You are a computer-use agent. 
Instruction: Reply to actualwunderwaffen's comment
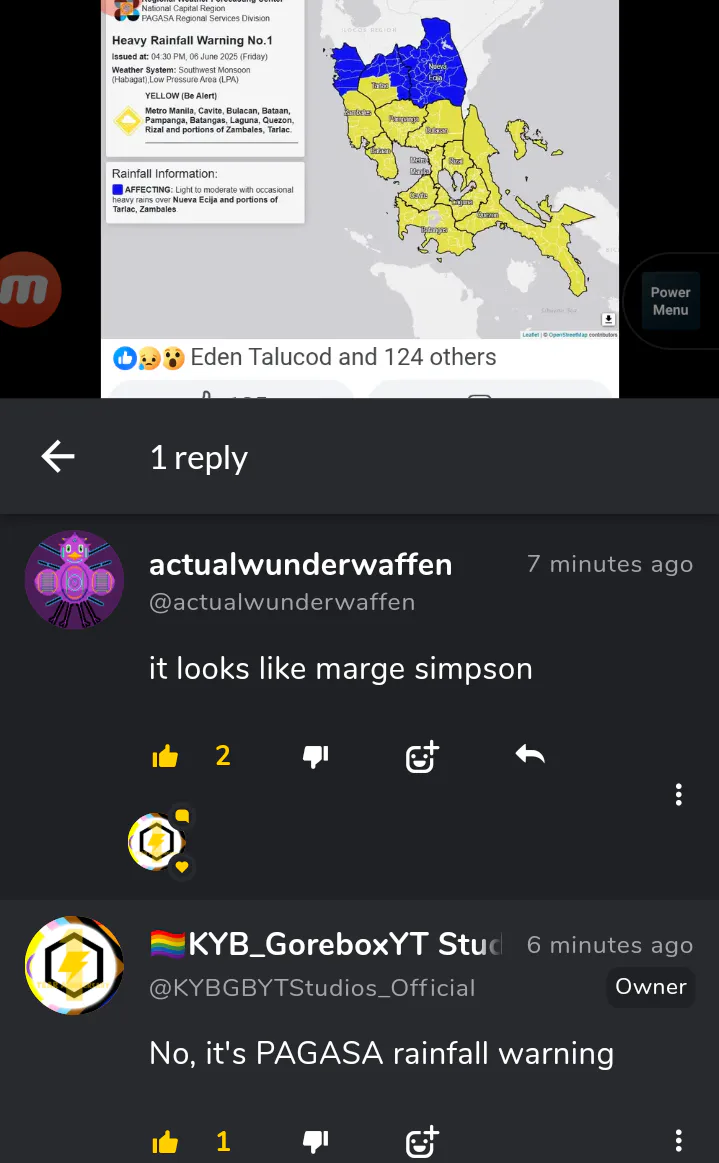[530, 755]
